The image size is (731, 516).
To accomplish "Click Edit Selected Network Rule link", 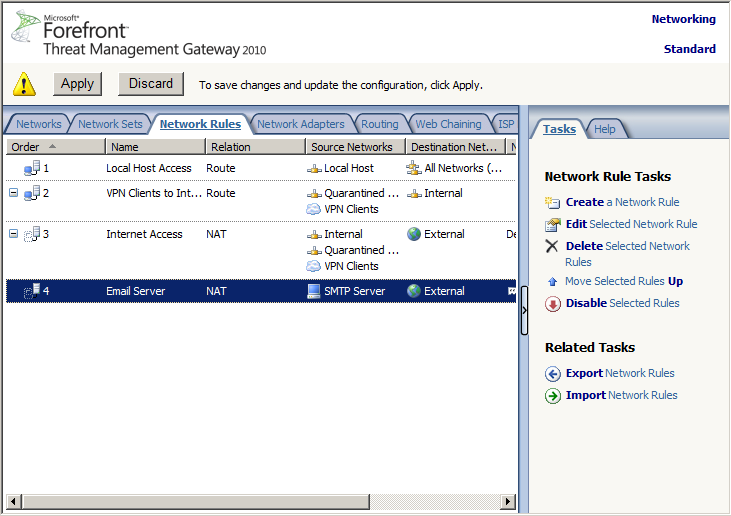I will pos(632,224).
